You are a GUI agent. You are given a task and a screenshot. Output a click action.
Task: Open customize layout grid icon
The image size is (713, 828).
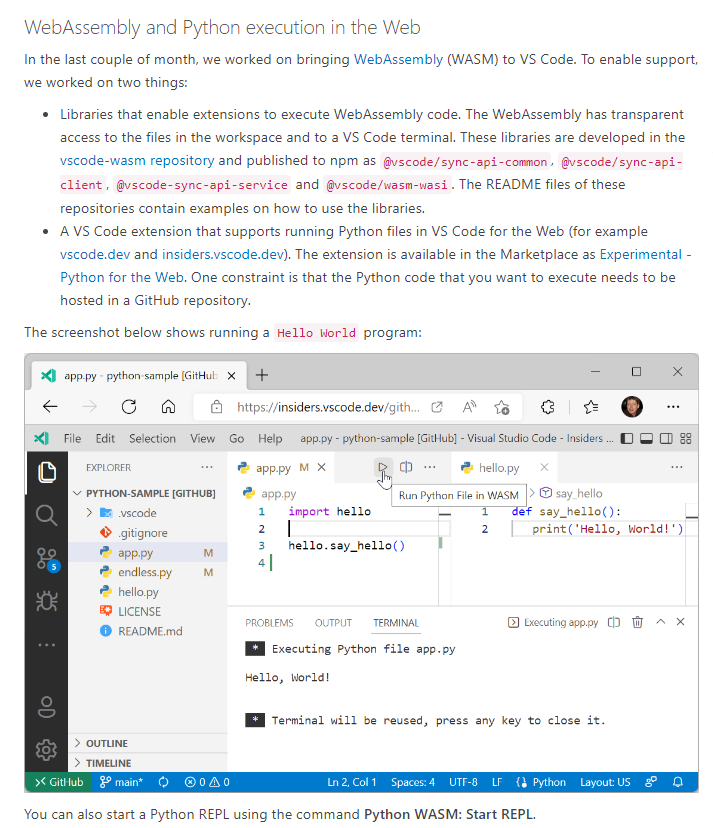click(x=686, y=438)
